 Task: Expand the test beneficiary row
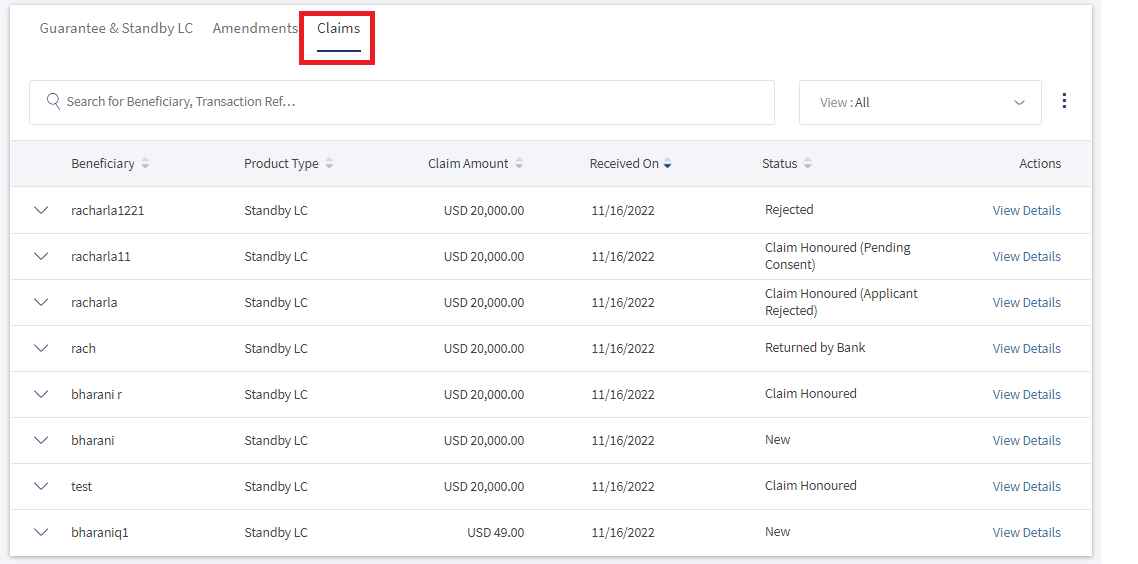(x=41, y=486)
